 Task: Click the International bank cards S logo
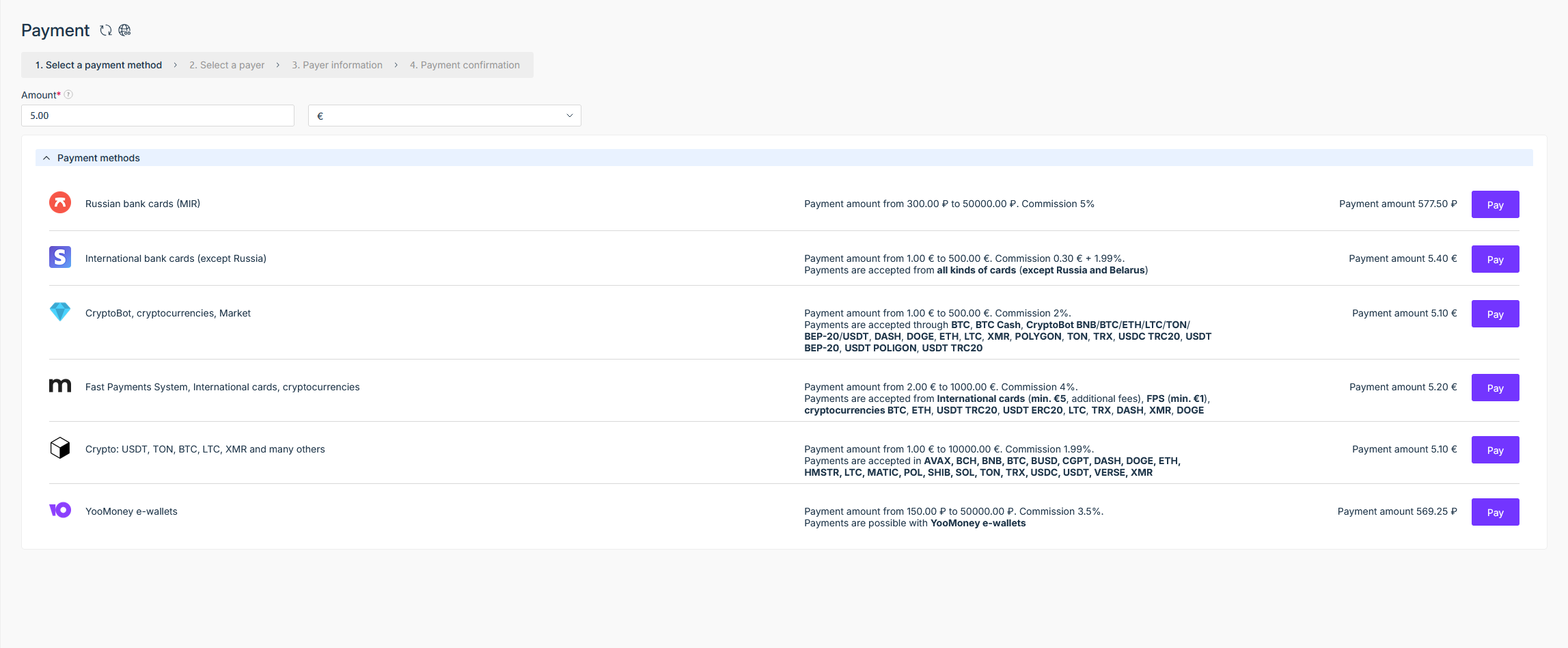click(60, 257)
